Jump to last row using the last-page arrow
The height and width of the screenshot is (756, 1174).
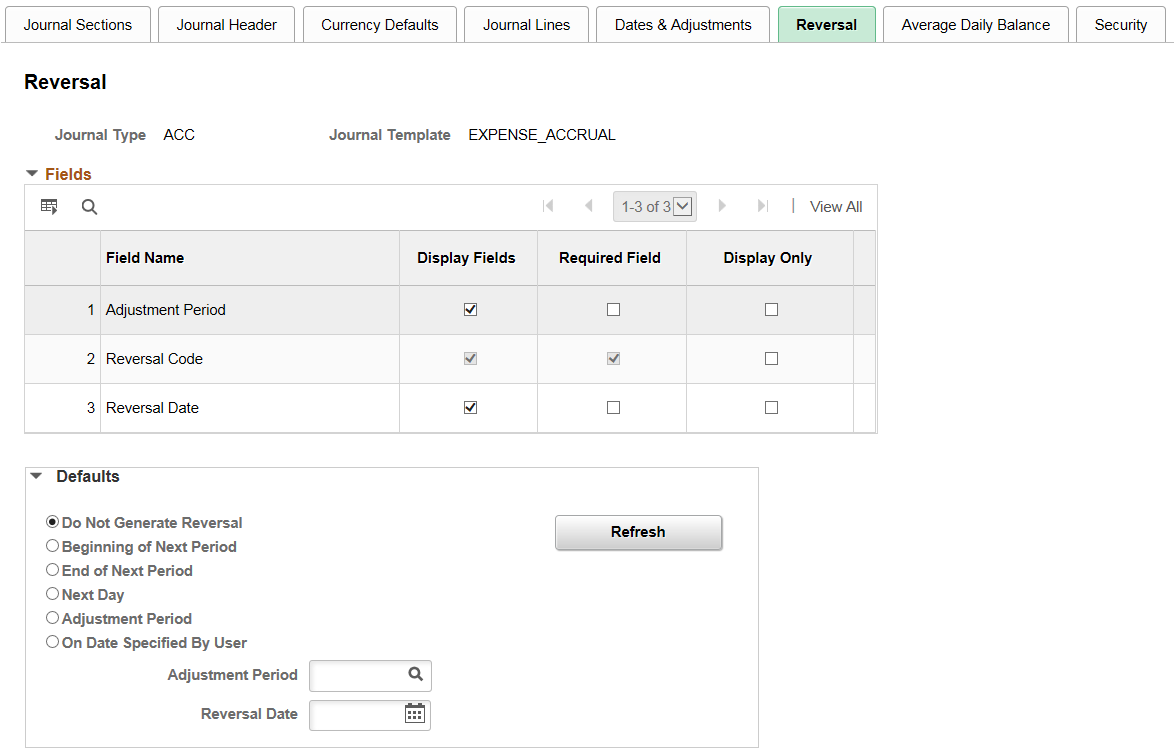(762, 206)
